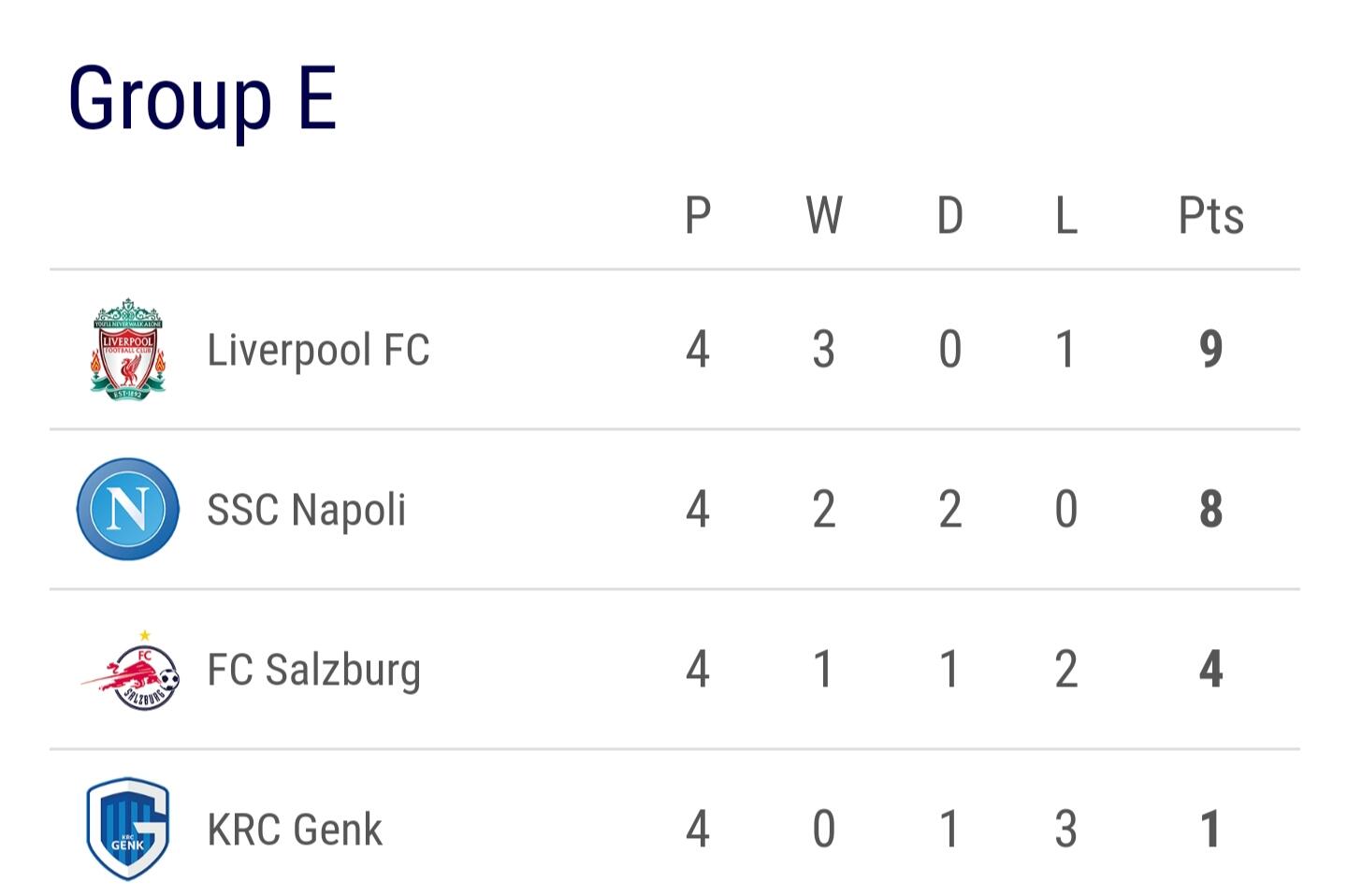Click Liverpool's 9 points value
Screen dimensions: 1347x896
click(1210, 350)
